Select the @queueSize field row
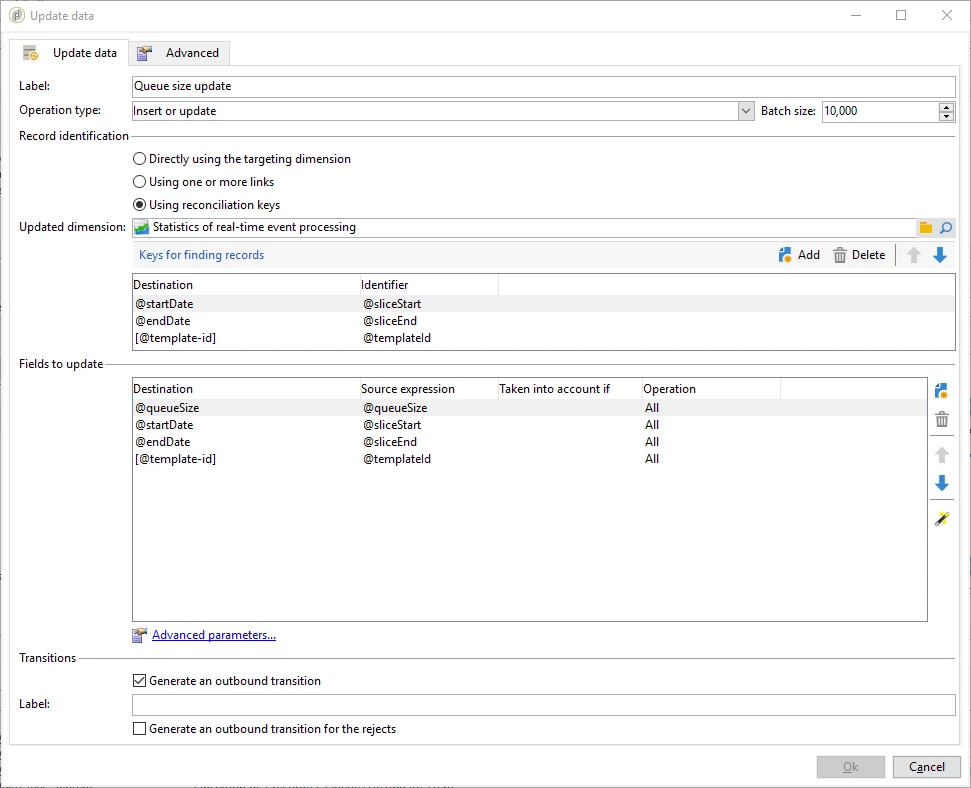The width and height of the screenshot is (971, 788). click(529, 408)
